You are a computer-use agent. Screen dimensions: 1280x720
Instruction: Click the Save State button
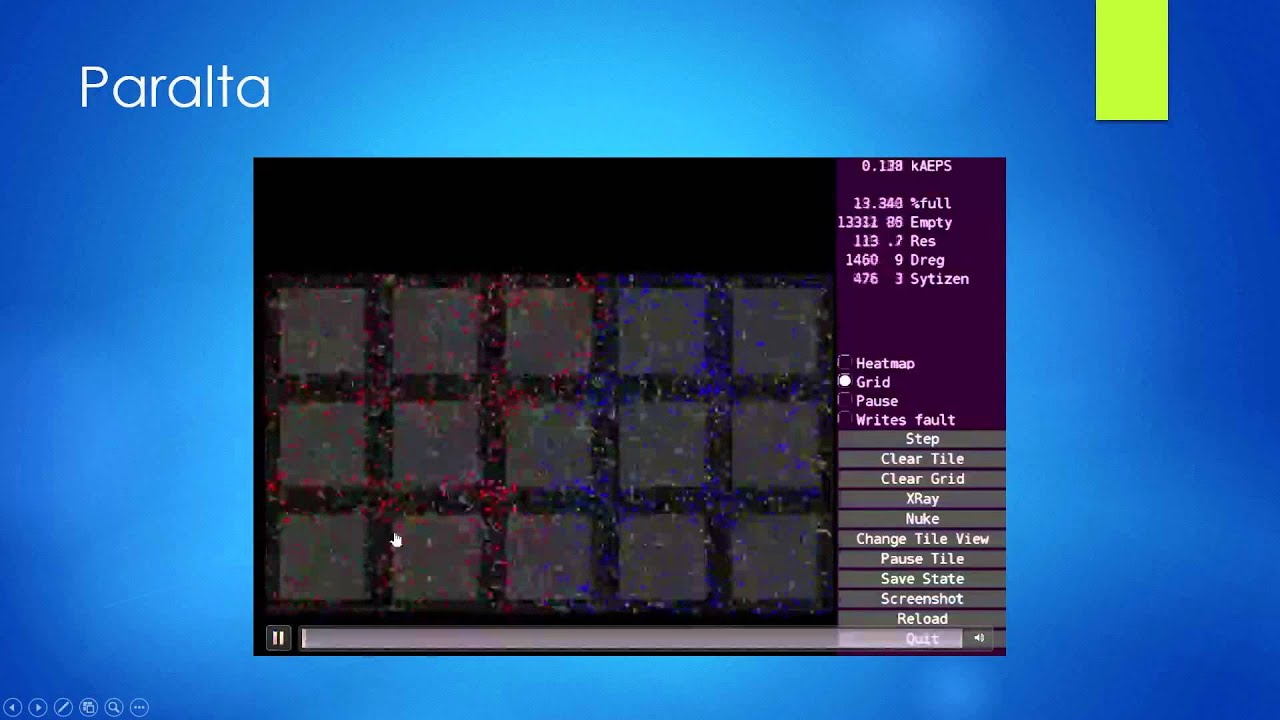coord(922,579)
